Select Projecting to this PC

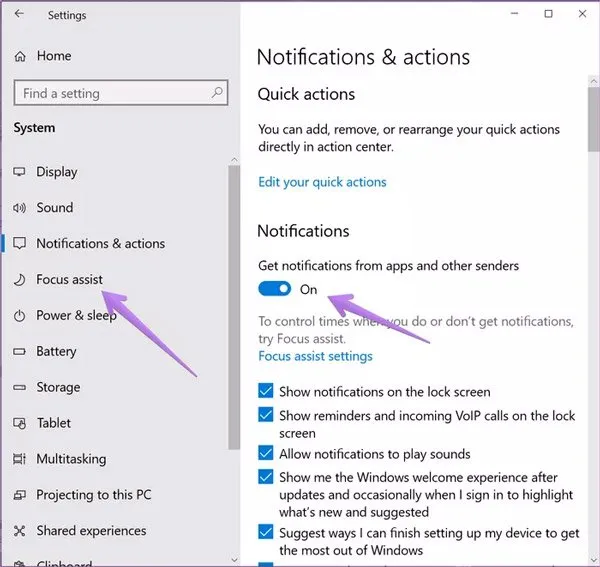tap(91, 495)
